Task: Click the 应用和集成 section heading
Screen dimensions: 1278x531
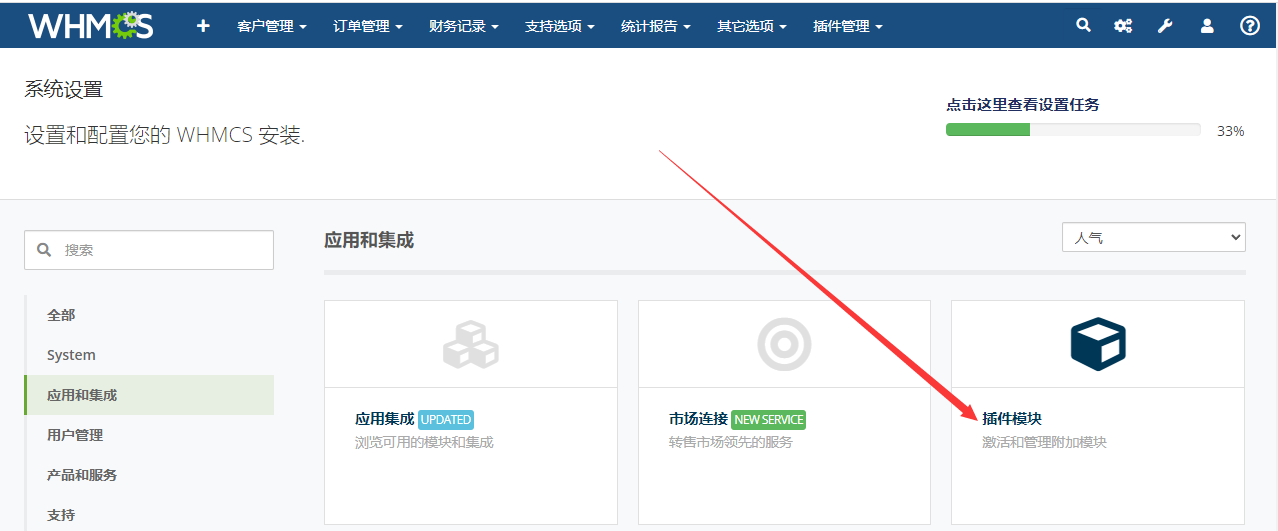Action: (x=369, y=240)
